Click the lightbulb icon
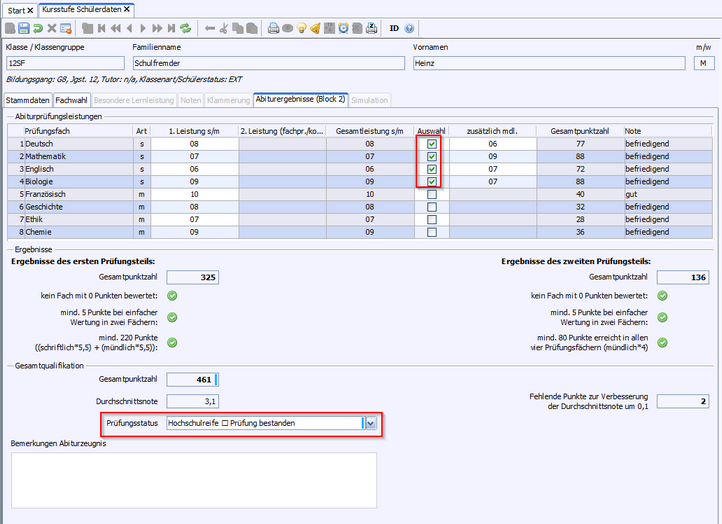The image size is (722, 524). tap(300, 28)
